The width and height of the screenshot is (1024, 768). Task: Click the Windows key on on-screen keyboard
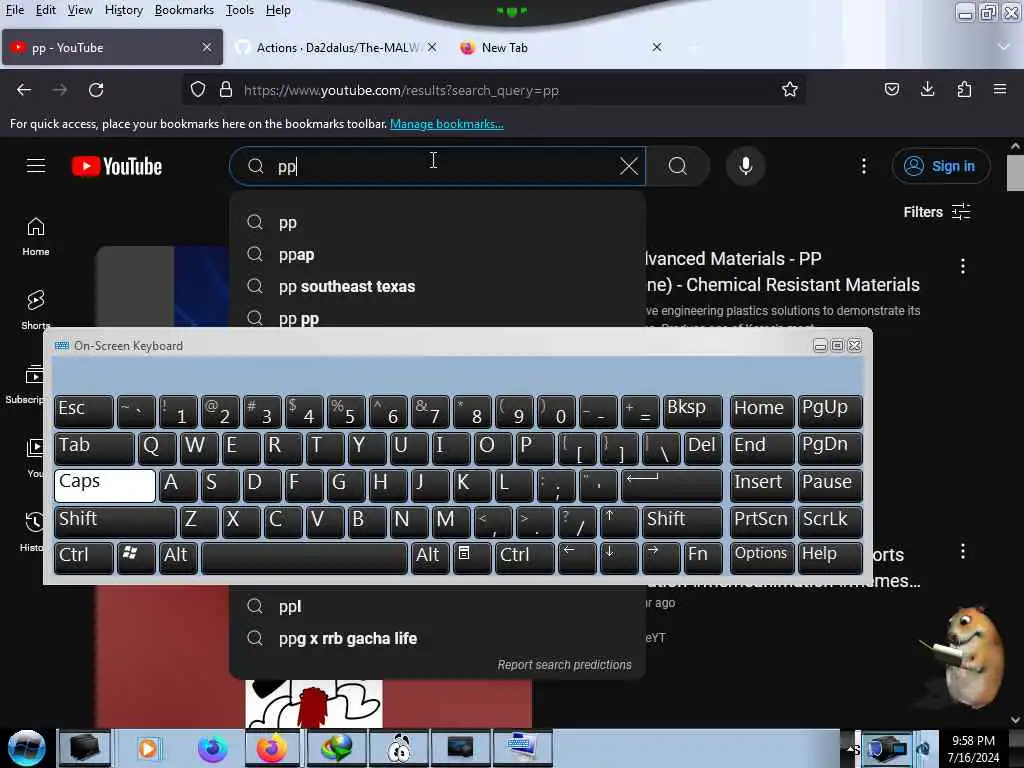[x=136, y=557]
